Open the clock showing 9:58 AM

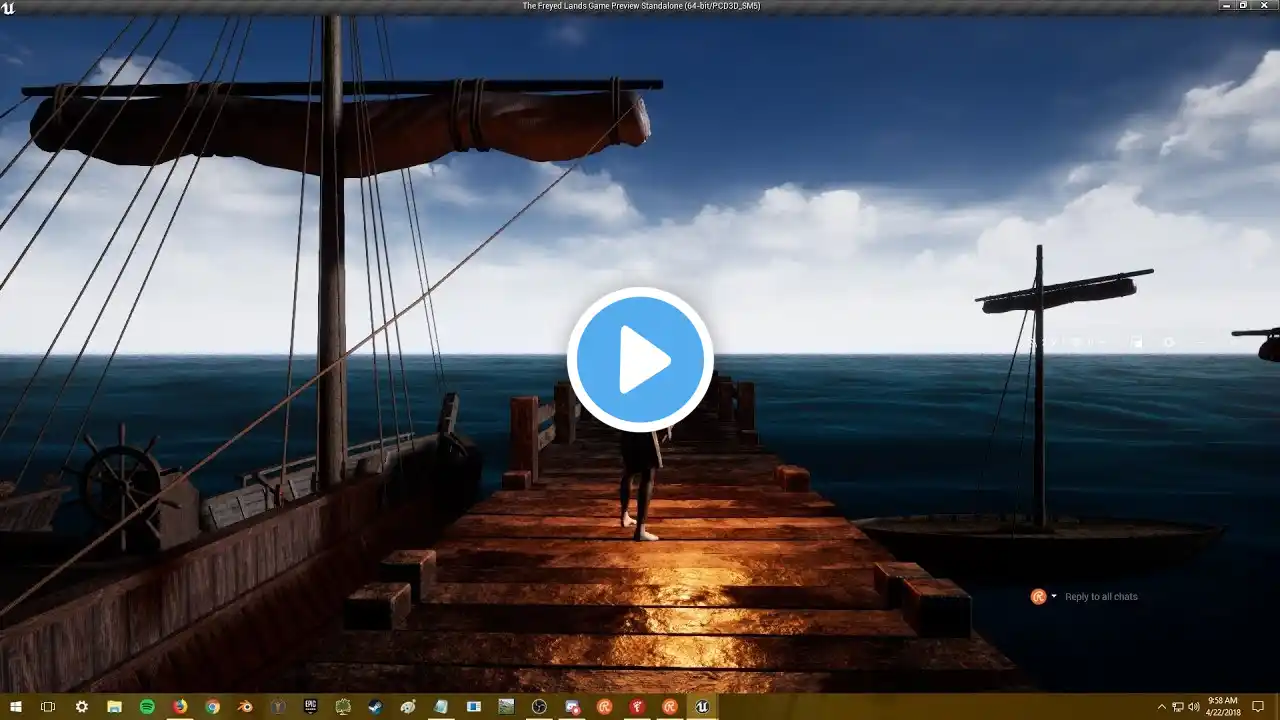[1221, 707]
